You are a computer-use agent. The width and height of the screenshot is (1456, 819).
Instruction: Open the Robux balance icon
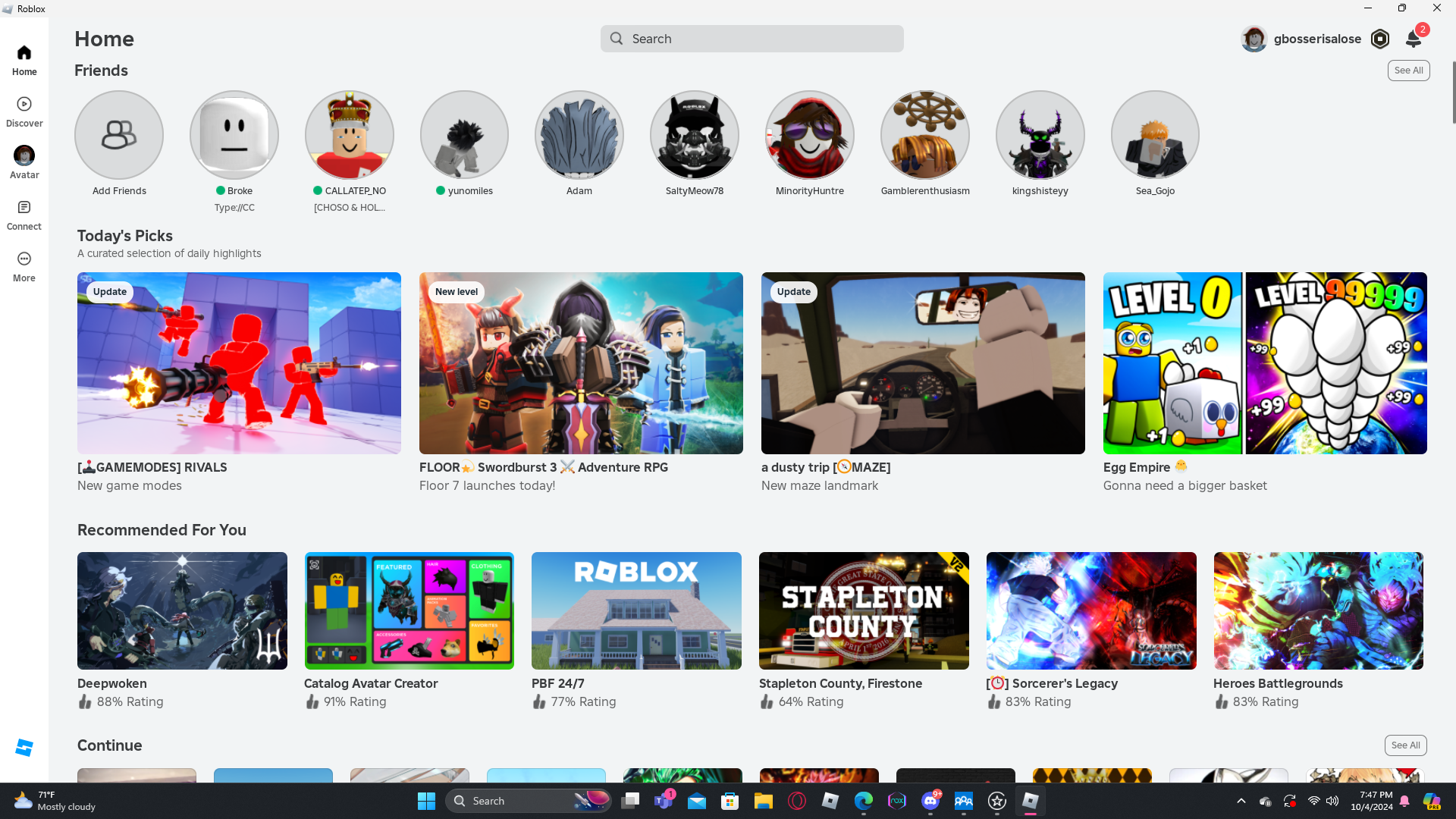click(x=1380, y=39)
